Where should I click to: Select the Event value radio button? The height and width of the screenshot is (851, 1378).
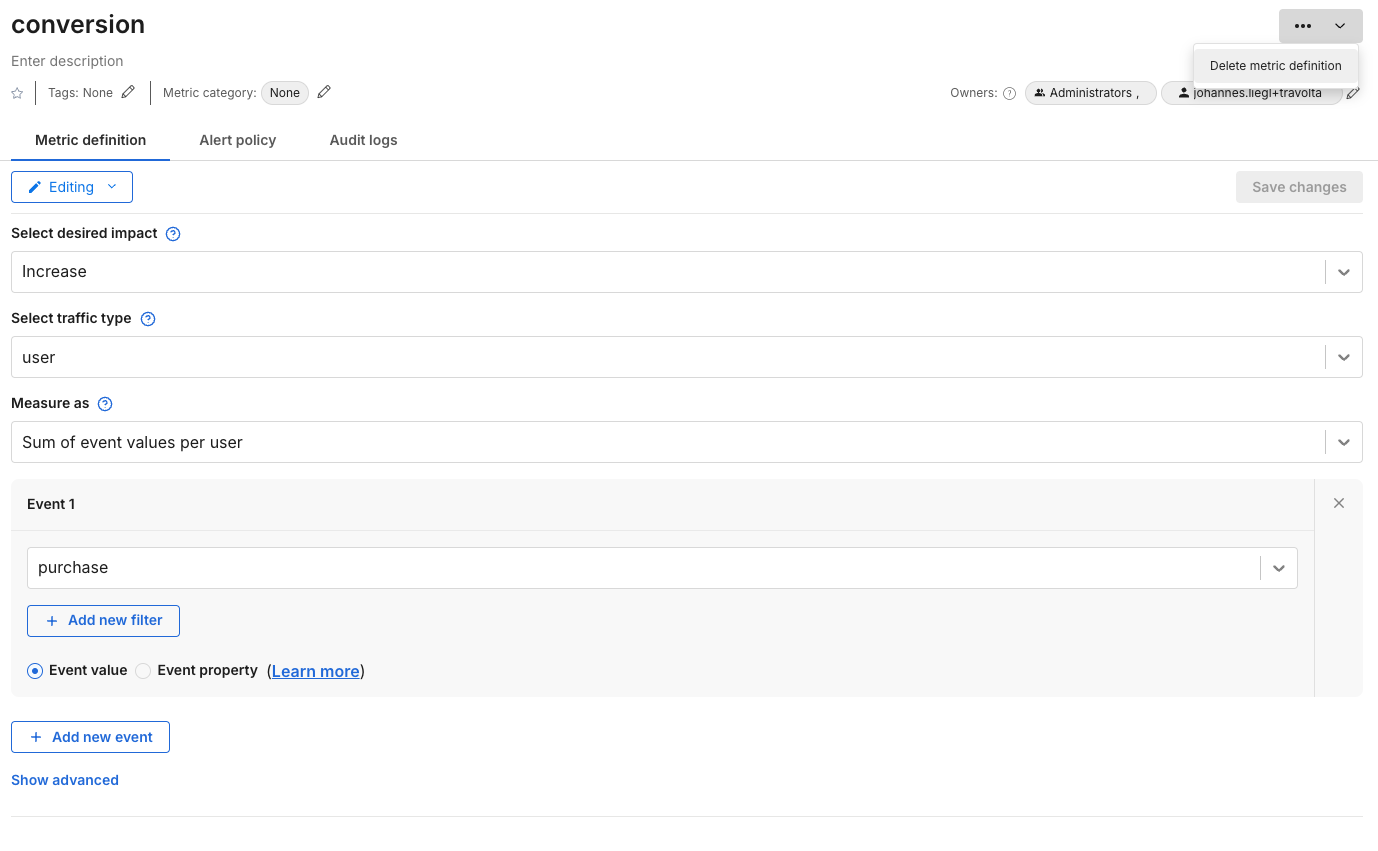(35, 671)
